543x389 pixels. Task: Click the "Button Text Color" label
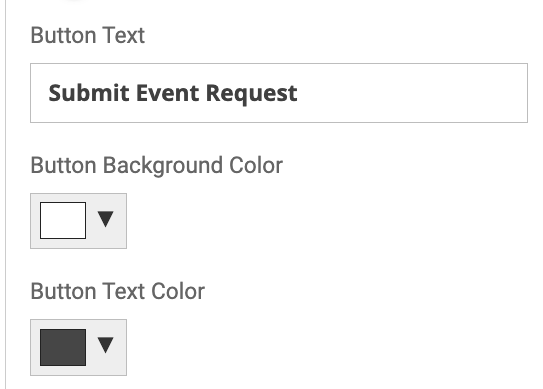(x=118, y=291)
